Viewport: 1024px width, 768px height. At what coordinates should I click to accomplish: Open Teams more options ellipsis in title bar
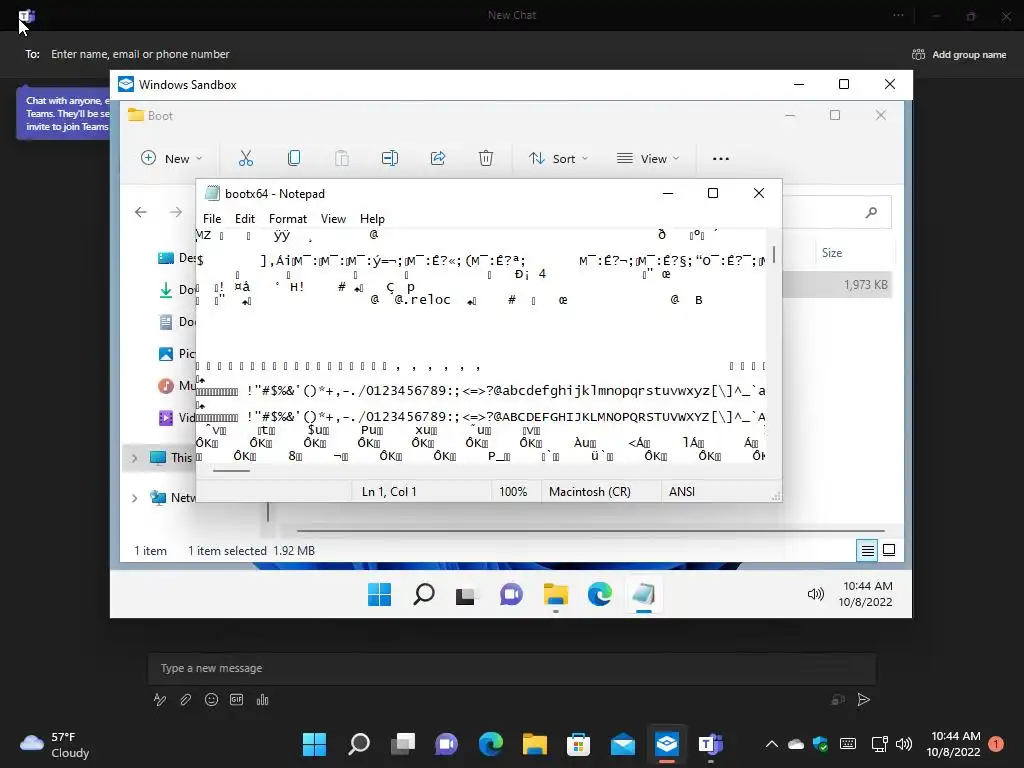(x=899, y=15)
